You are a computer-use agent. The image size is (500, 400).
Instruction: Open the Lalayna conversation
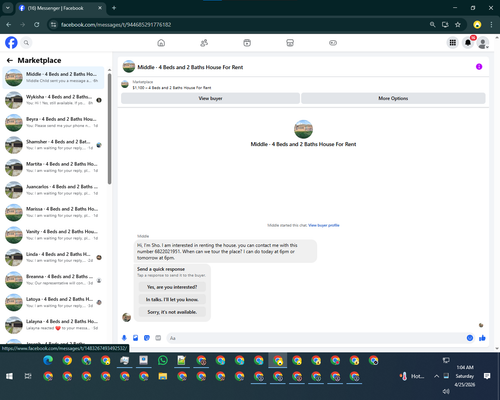click(53, 325)
